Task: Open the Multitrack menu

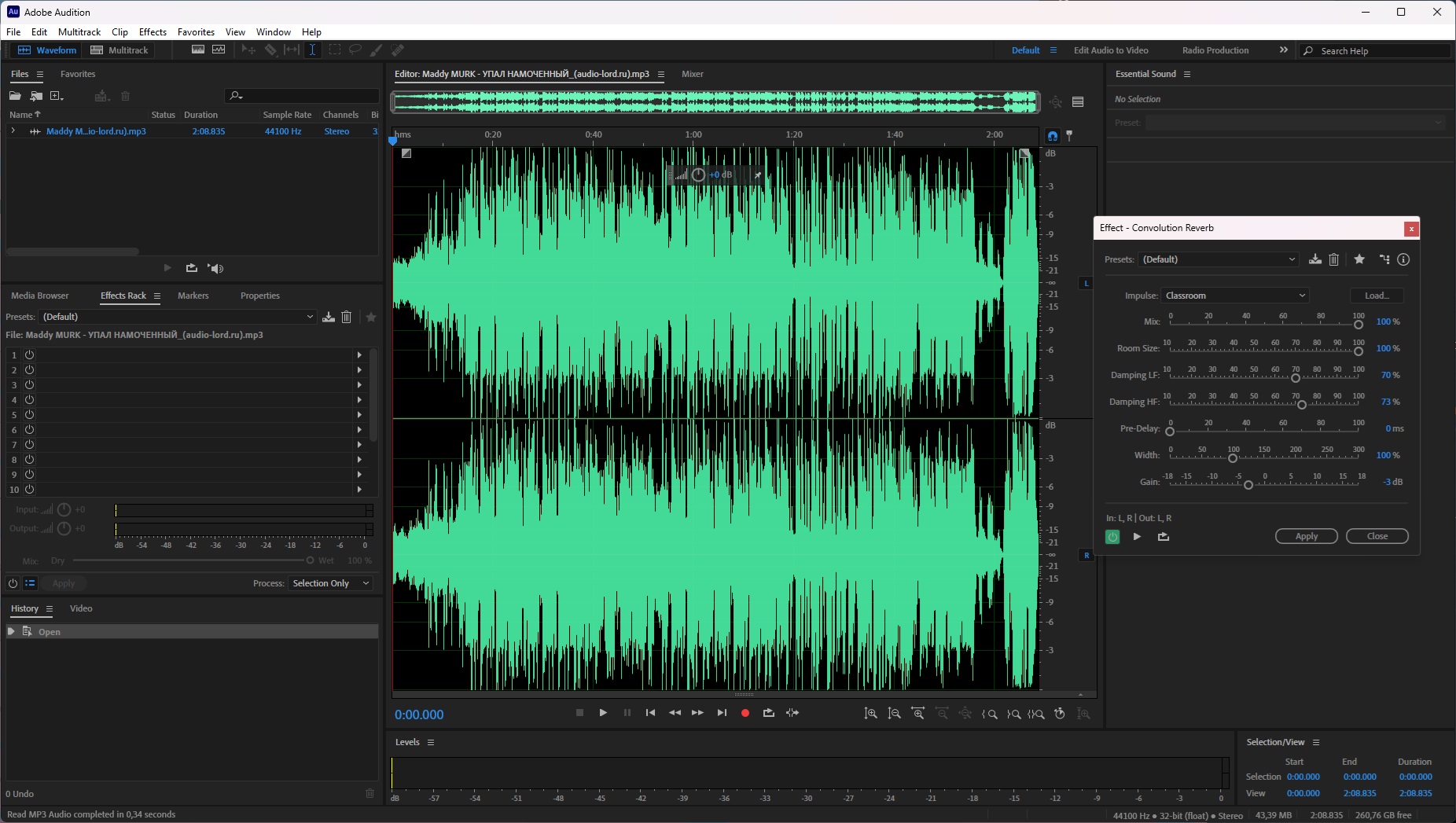Action: pyautogui.click(x=79, y=32)
